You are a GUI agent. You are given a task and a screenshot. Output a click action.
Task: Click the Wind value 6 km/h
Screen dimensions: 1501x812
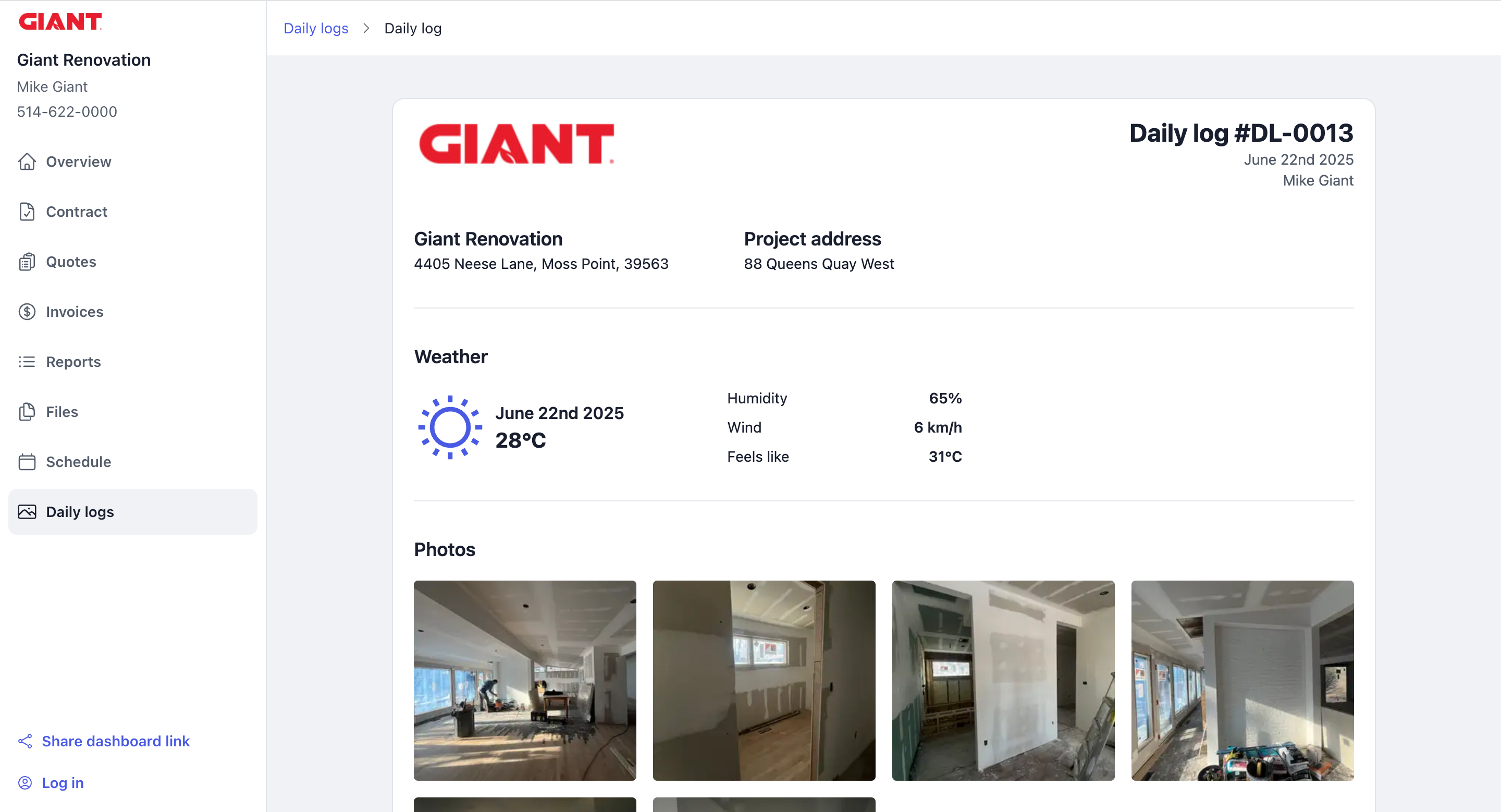(938, 427)
